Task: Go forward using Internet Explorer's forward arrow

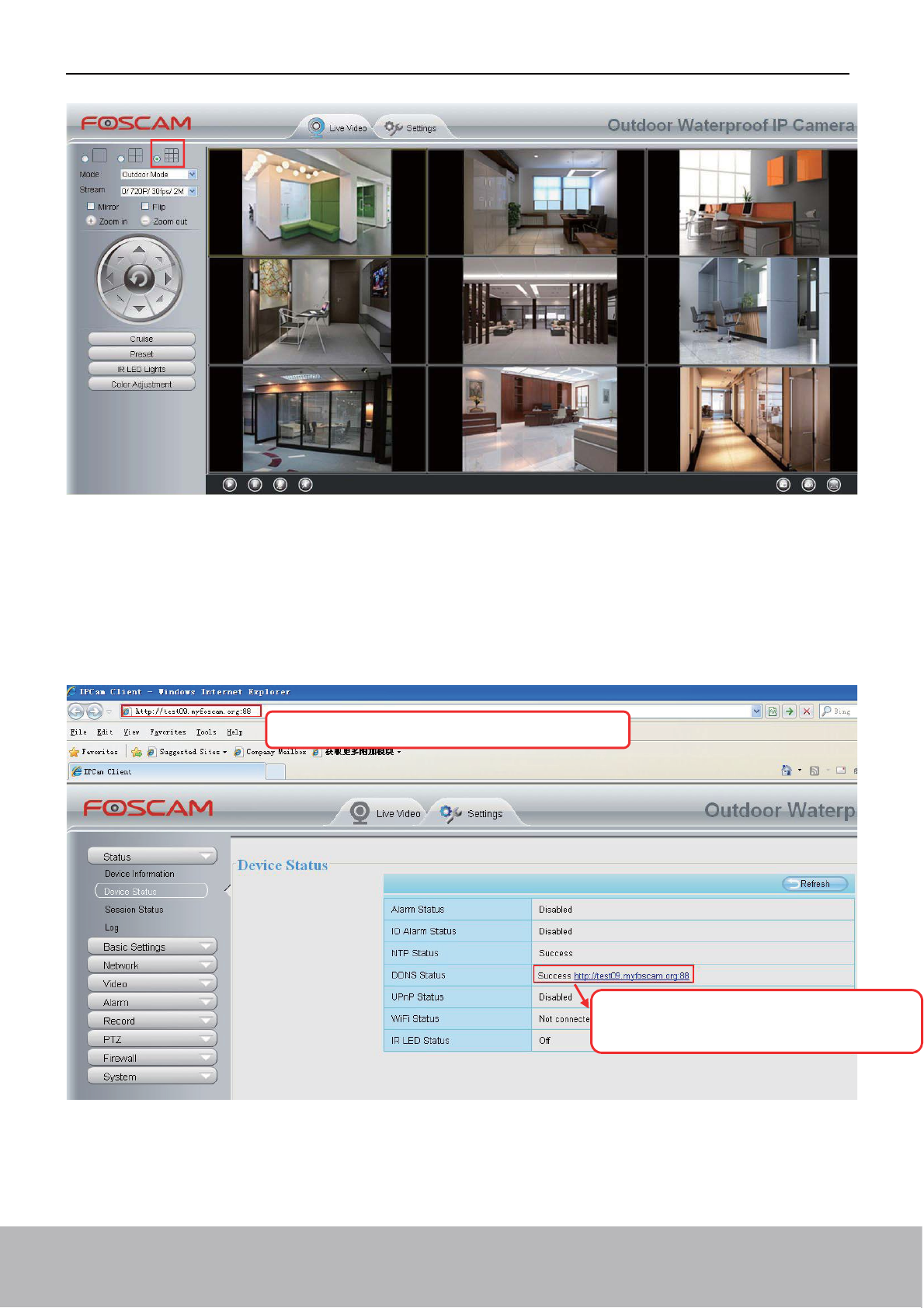Action: coord(94,711)
